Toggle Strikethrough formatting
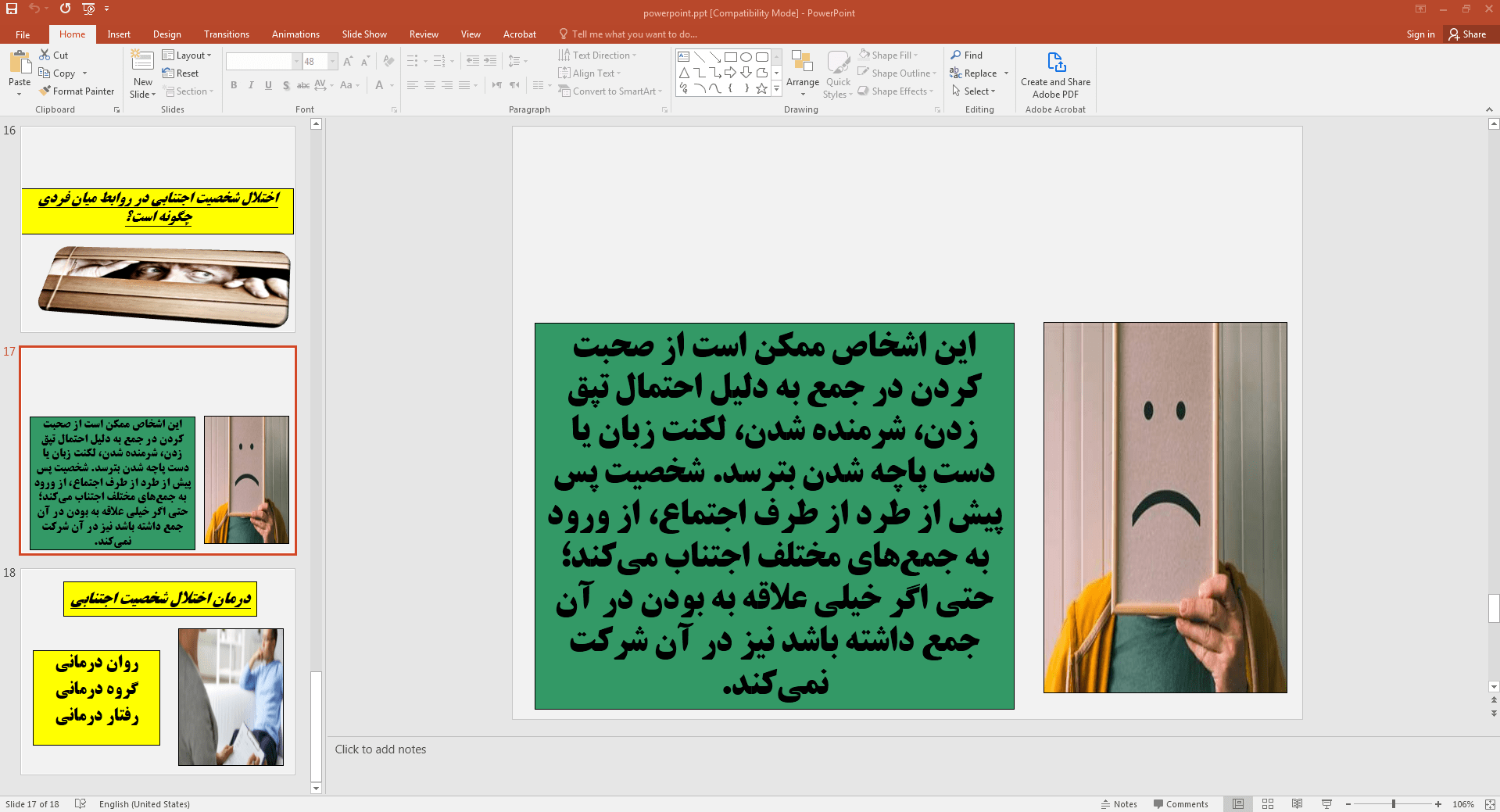Screen dimensions: 1500x812 [303, 85]
